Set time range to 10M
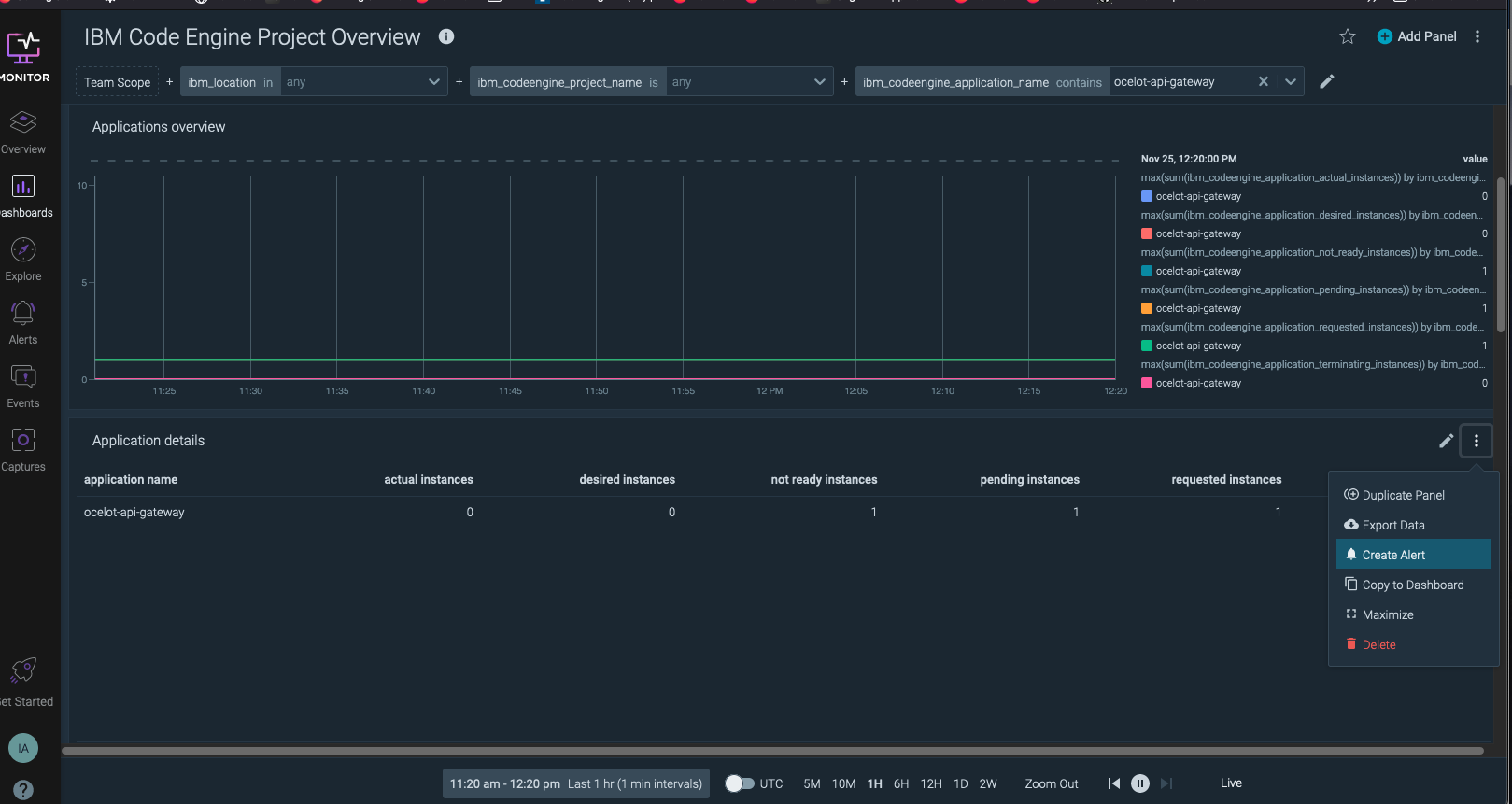This screenshot has height=804, width=1512. tap(843, 783)
